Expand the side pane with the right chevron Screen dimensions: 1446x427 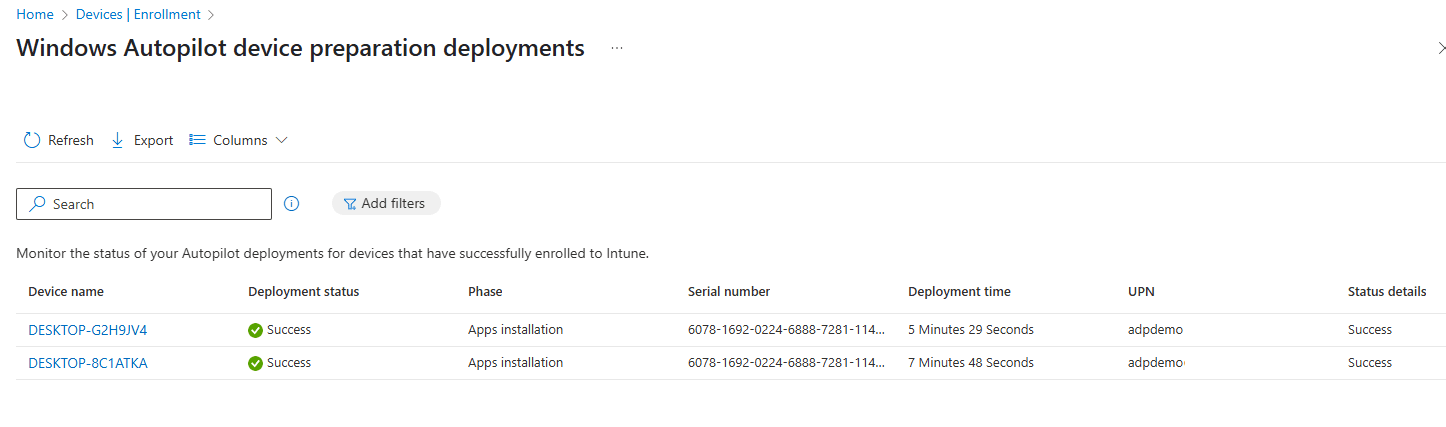(1440, 48)
